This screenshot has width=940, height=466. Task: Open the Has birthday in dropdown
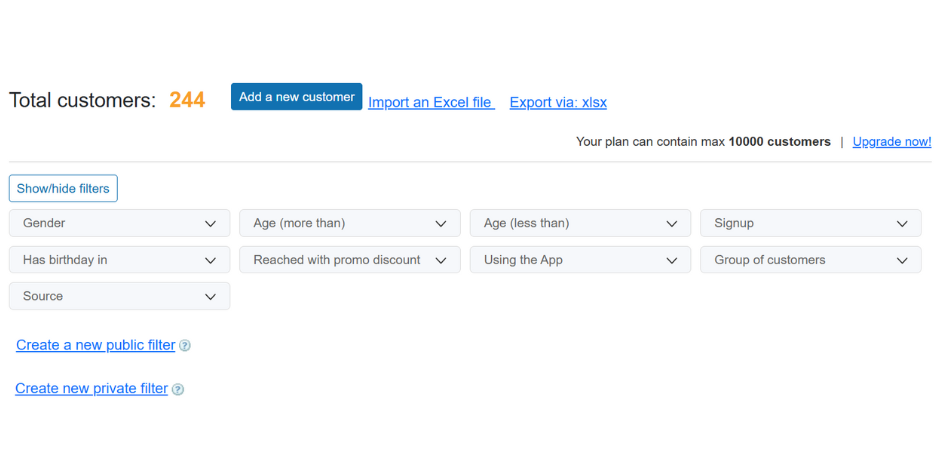pyautogui.click(x=119, y=260)
